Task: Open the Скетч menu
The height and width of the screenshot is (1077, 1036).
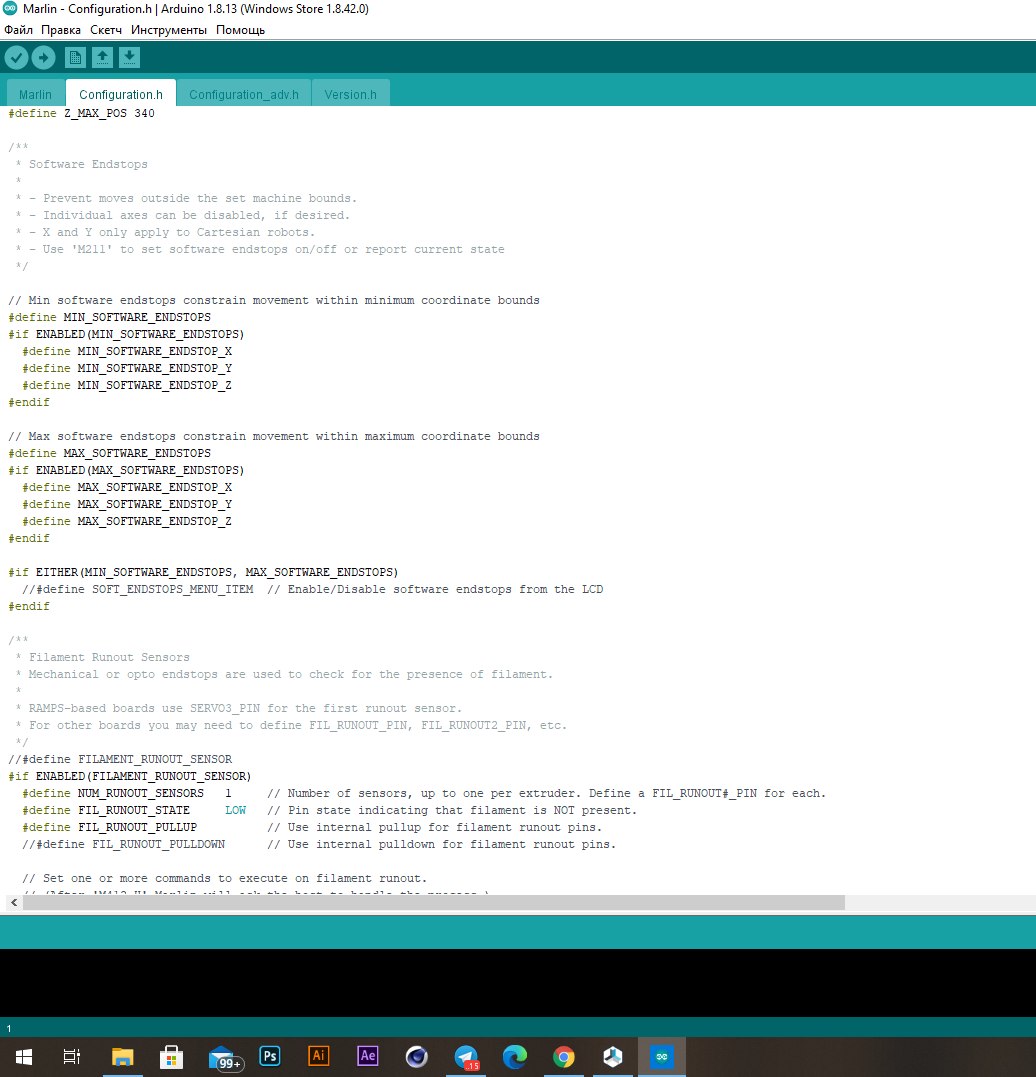Action: tap(106, 30)
